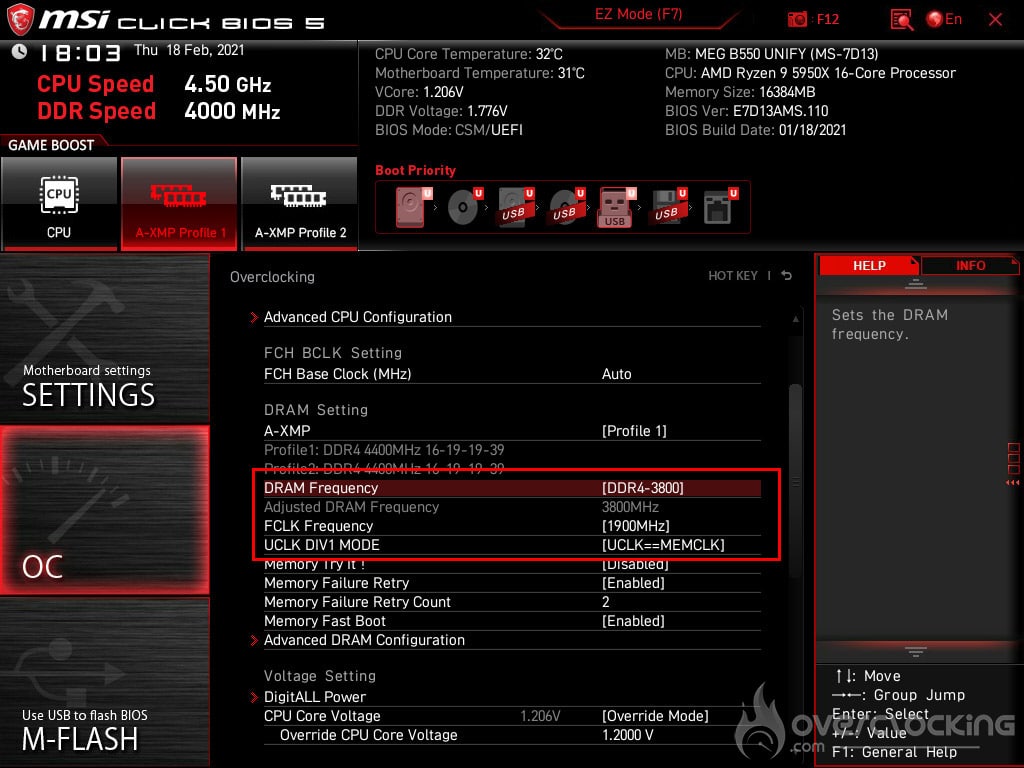Open the A-XMP [Profile 1] dropdown
This screenshot has height=768, width=1024.
coord(633,431)
